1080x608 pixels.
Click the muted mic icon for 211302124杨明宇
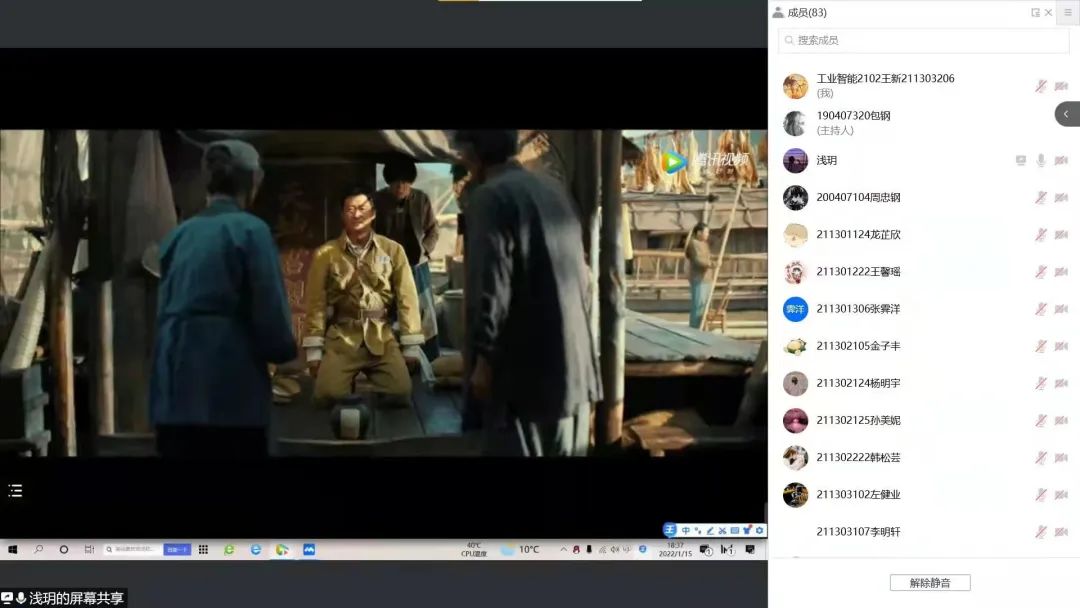coord(1041,384)
